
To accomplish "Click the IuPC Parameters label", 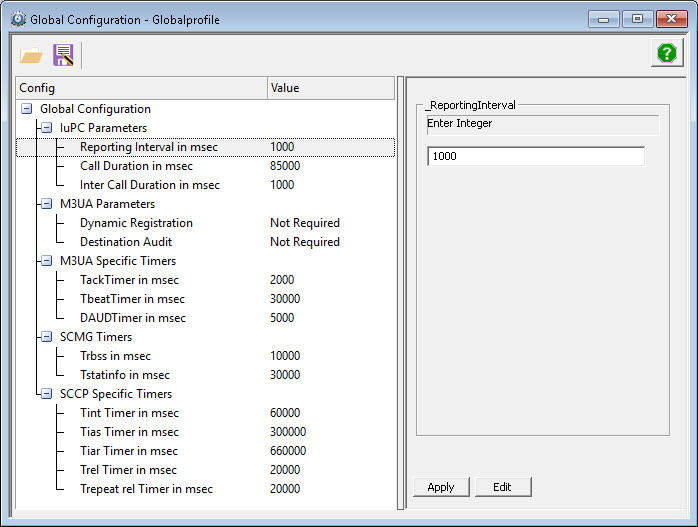I will (x=103, y=128).
